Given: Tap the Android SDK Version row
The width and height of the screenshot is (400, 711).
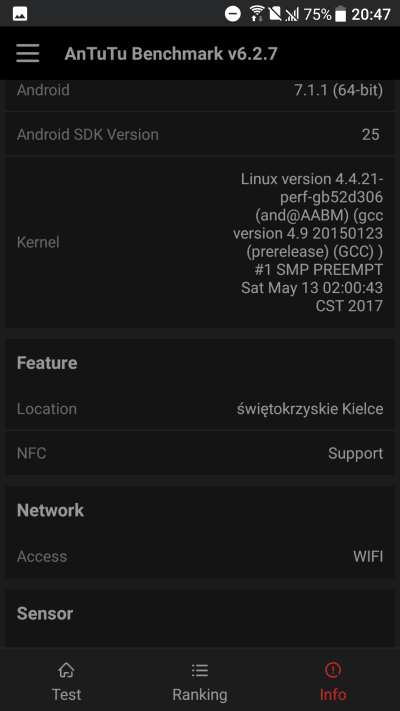Looking at the screenshot, I should point(200,134).
